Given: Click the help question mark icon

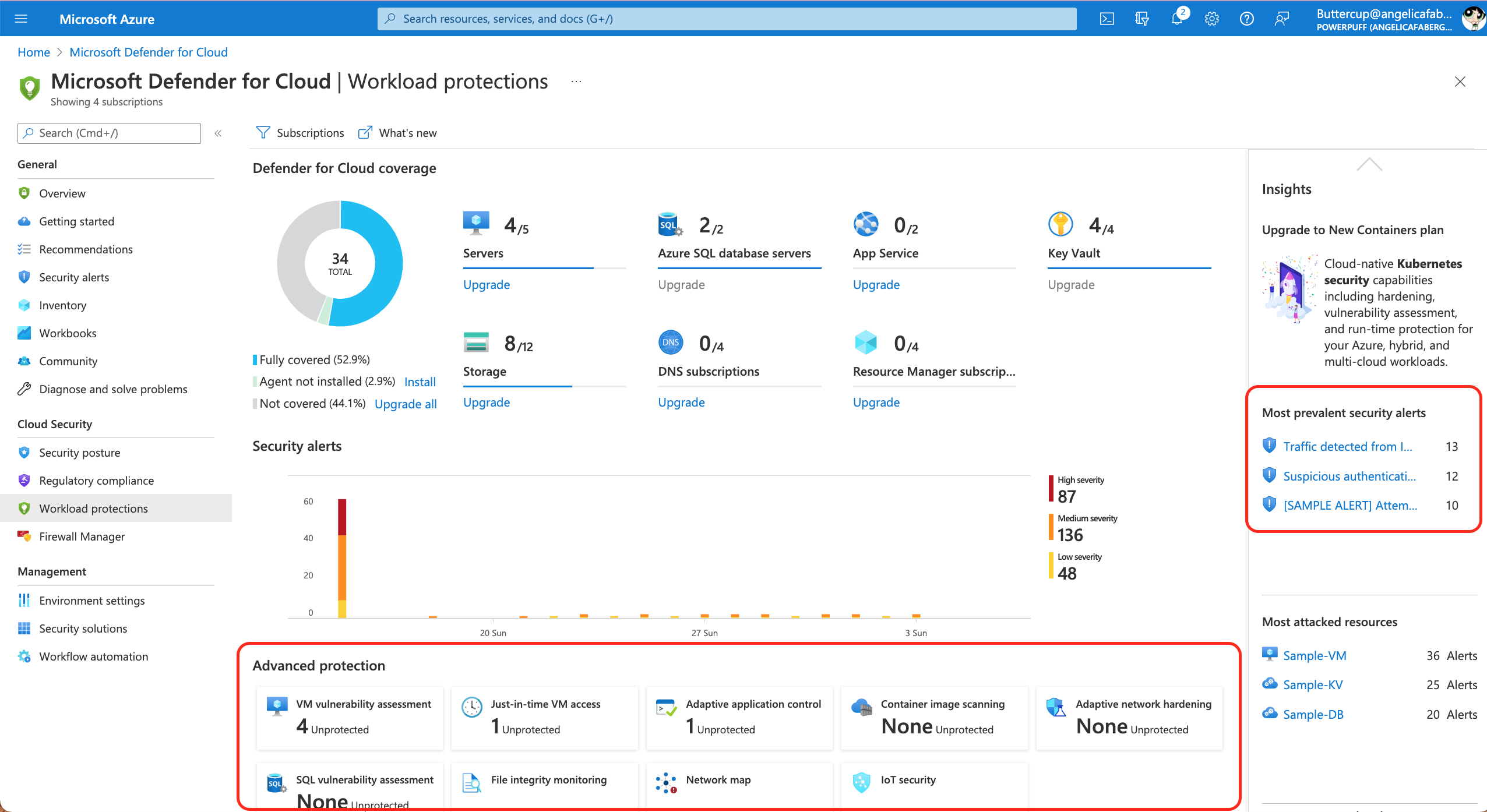Looking at the screenshot, I should pyautogui.click(x=1246, y=19).
